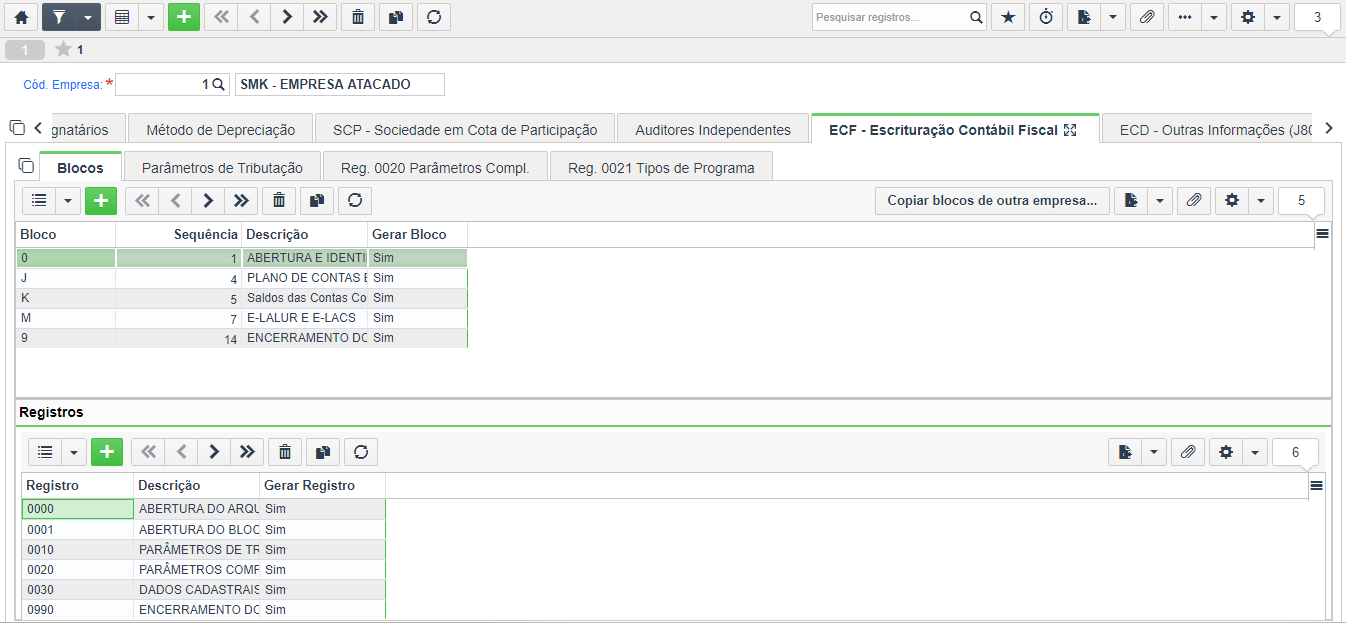Open Reg. 0020 Parâmetros Compl. sub-tab

point(435,167)
